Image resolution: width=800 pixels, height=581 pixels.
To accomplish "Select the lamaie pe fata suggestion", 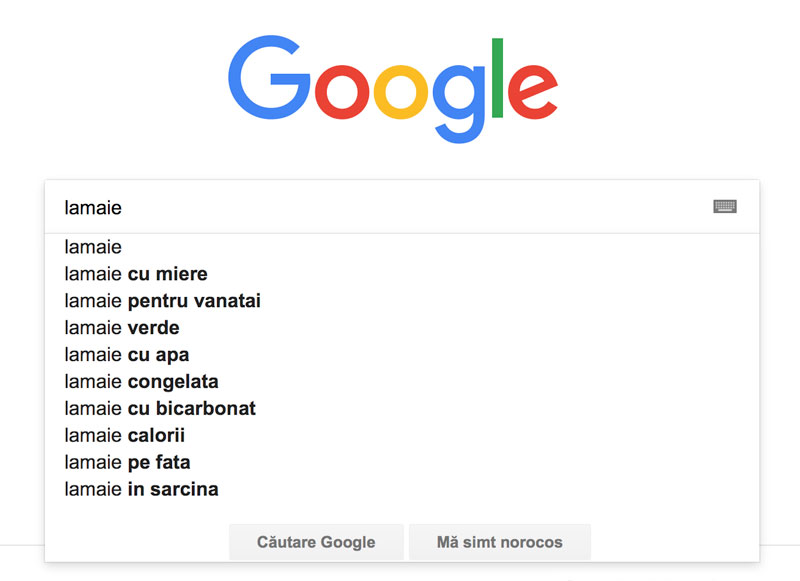I will tap(402, 462).
